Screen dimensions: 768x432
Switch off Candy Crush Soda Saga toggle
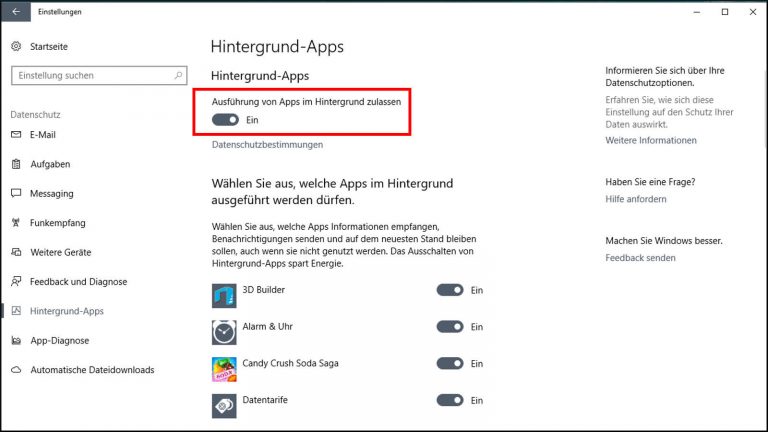[450, 363]
